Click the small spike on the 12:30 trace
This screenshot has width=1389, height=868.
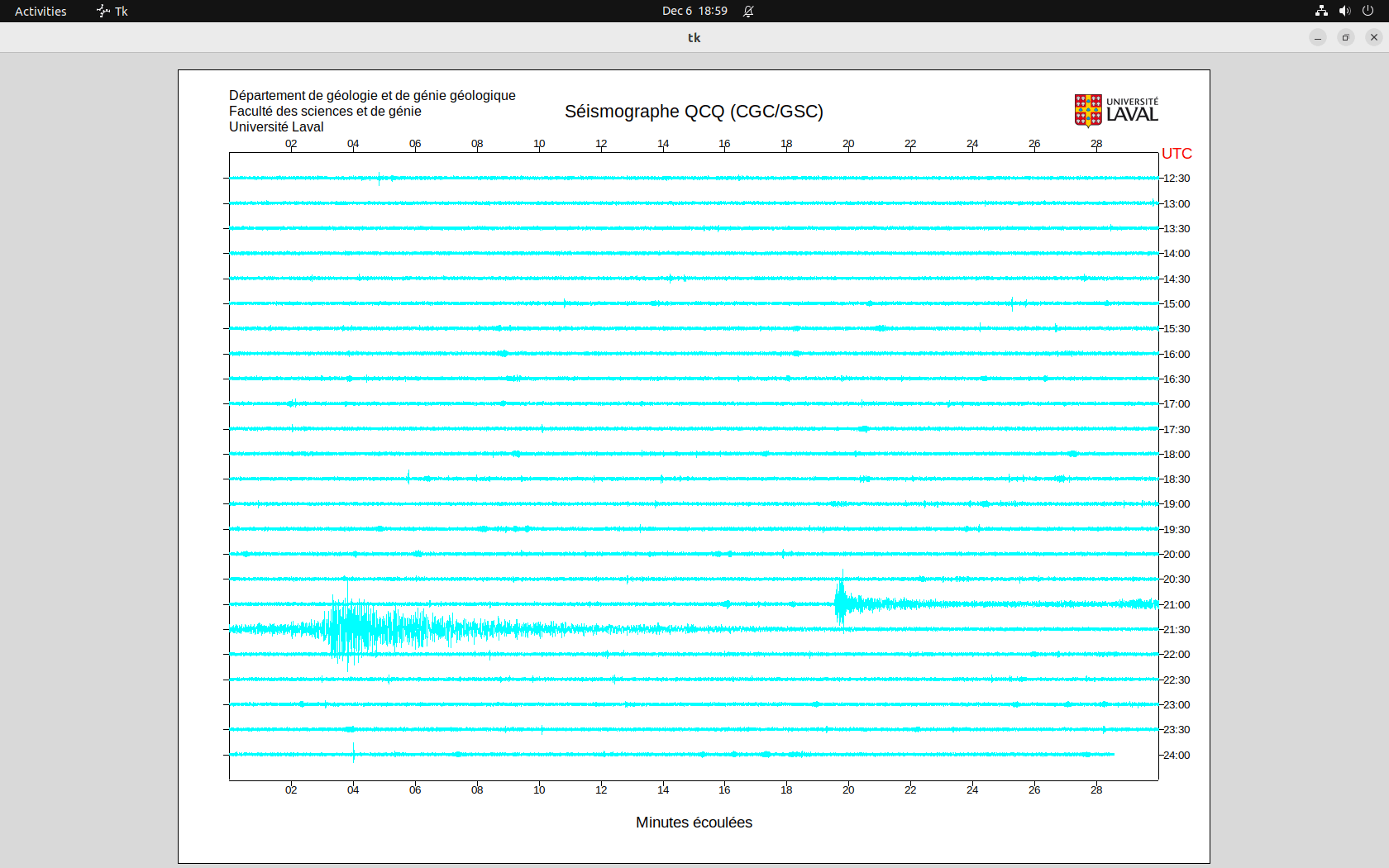379,178
